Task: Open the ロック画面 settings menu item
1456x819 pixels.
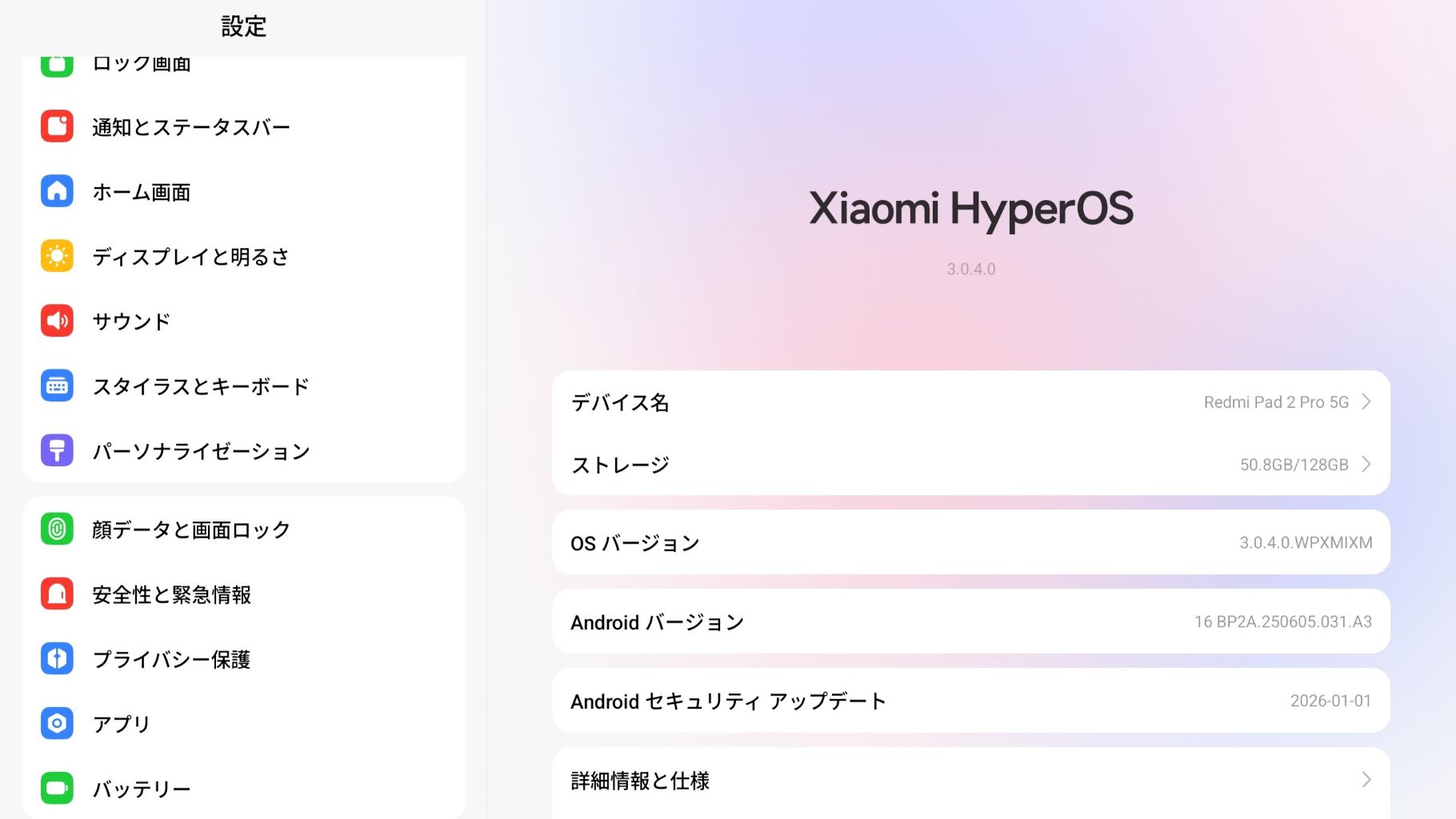Action: [x=142, y=64]
